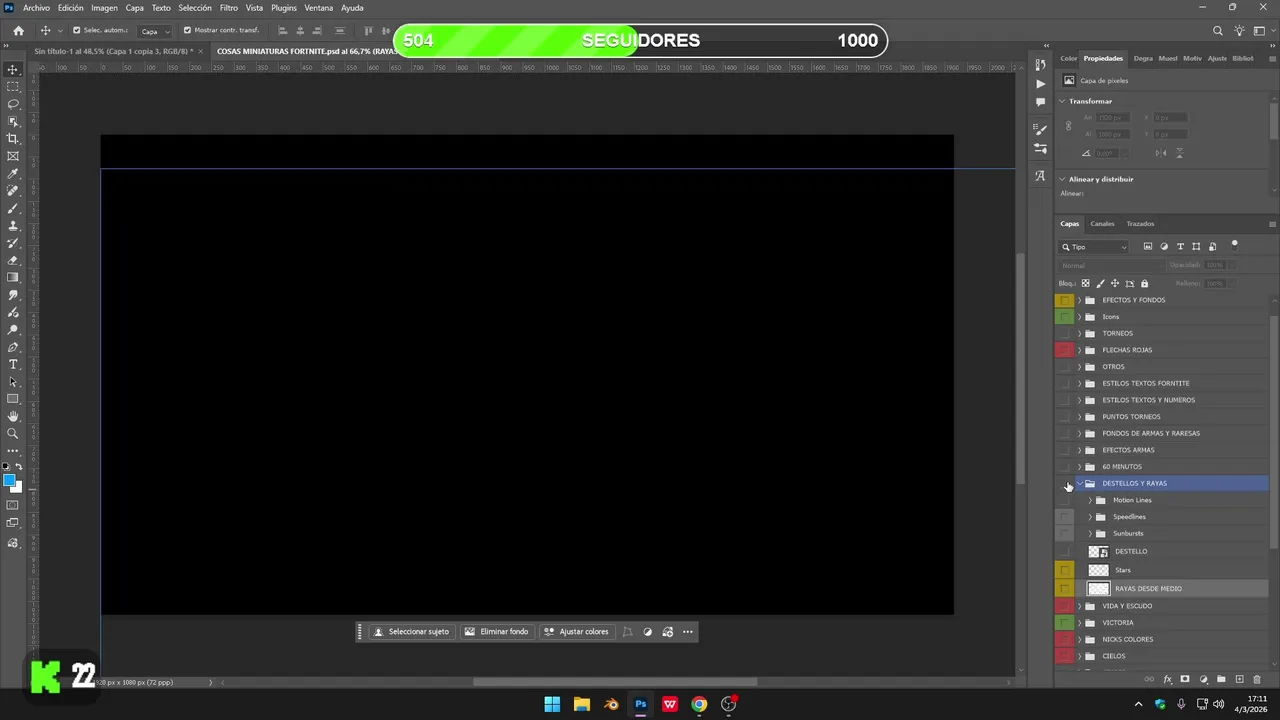Screen dimensions: 1280x720
Task: Toggle visibility of RAYAS DESDE MEDIO layer
Action: click(x=1065, y=588)
